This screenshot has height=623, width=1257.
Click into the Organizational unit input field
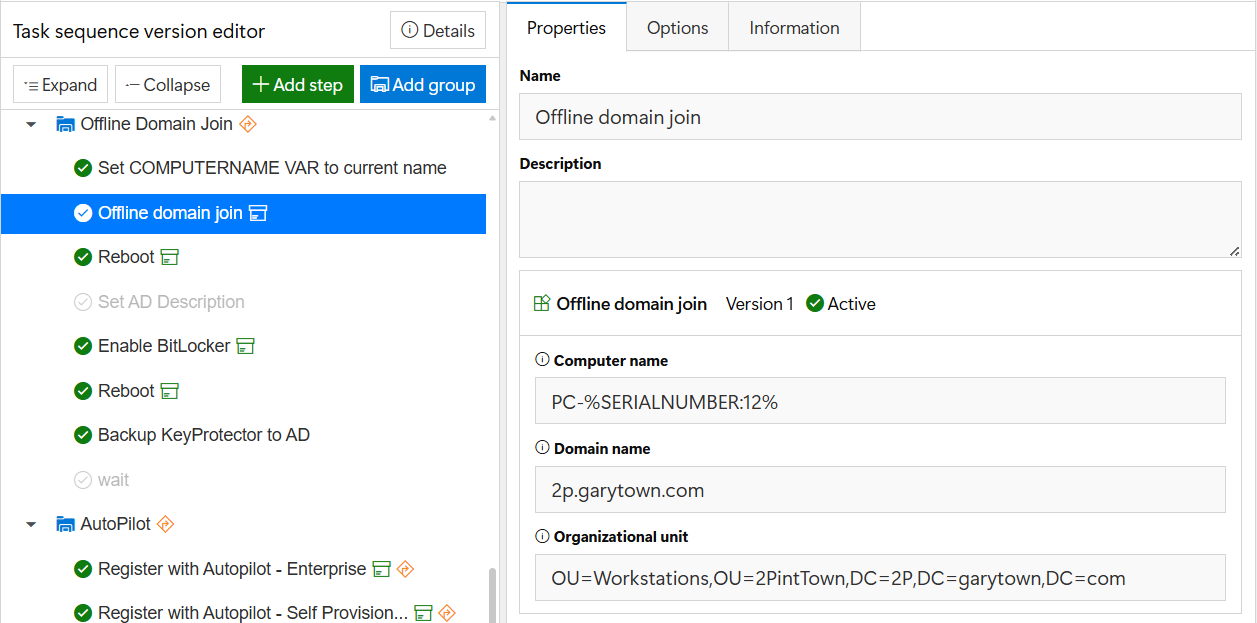point(880,578)
